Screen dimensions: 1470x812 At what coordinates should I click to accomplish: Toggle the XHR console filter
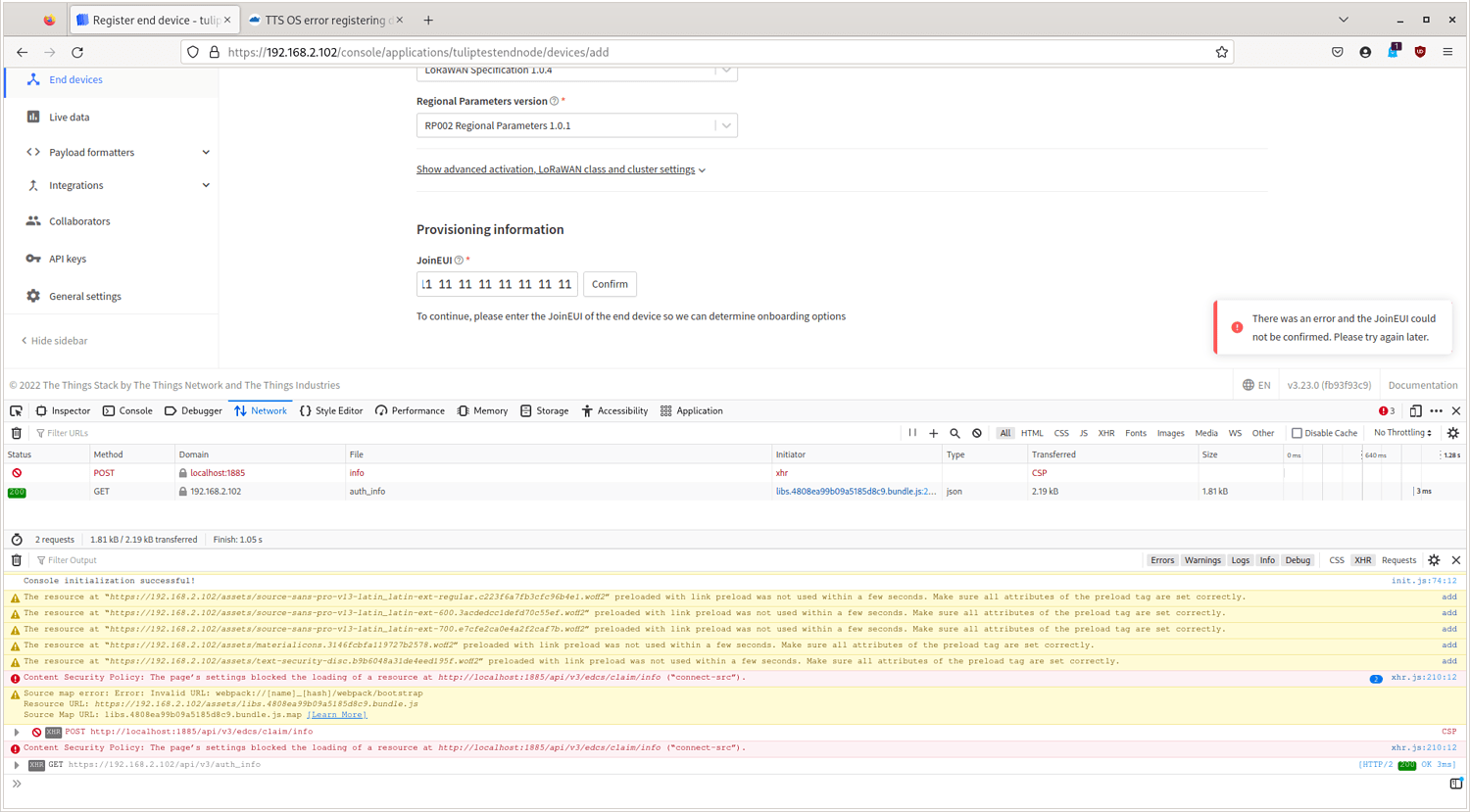pyautogui.click(x=1362, y=560)
